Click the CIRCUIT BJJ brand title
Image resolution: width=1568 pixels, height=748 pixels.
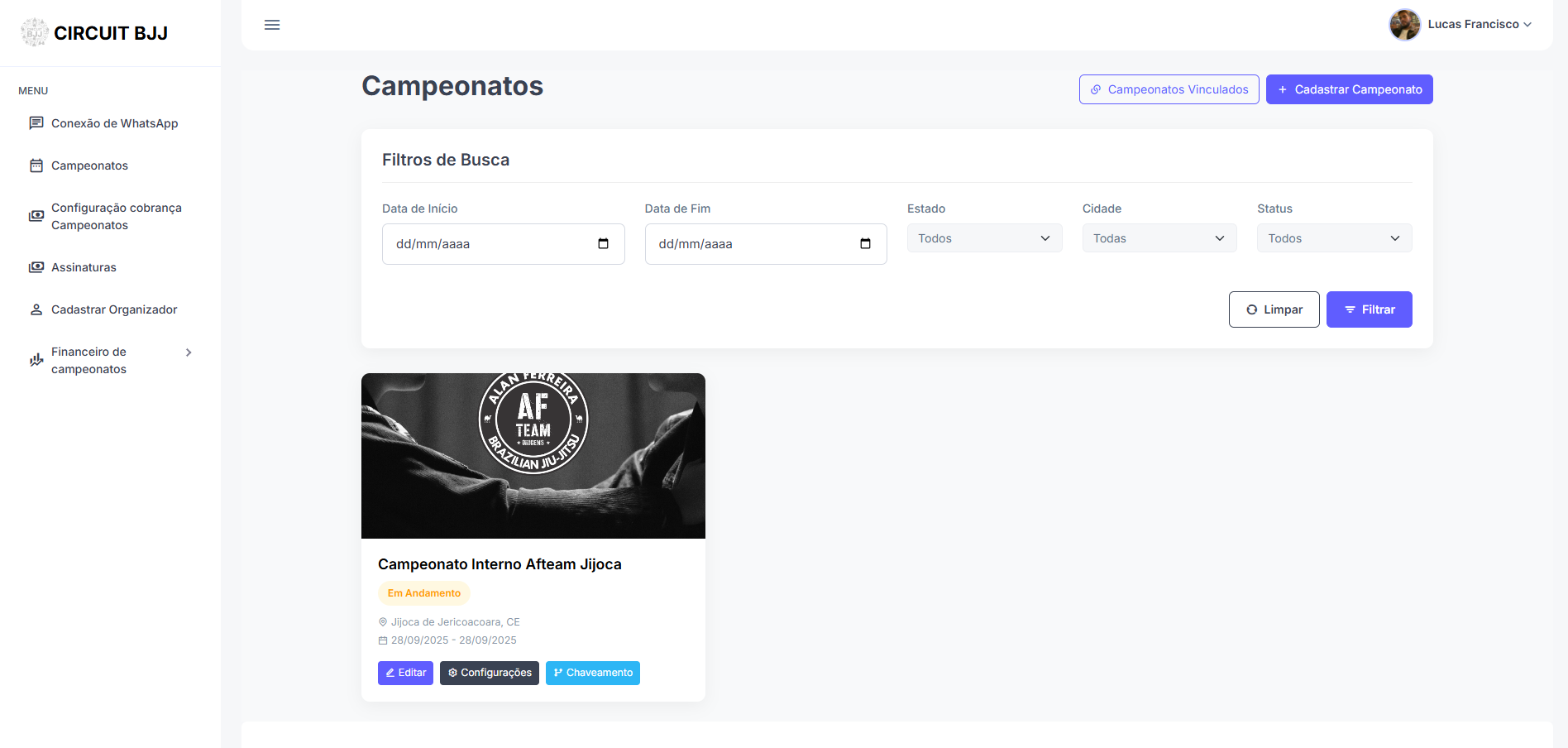(111, 33)
